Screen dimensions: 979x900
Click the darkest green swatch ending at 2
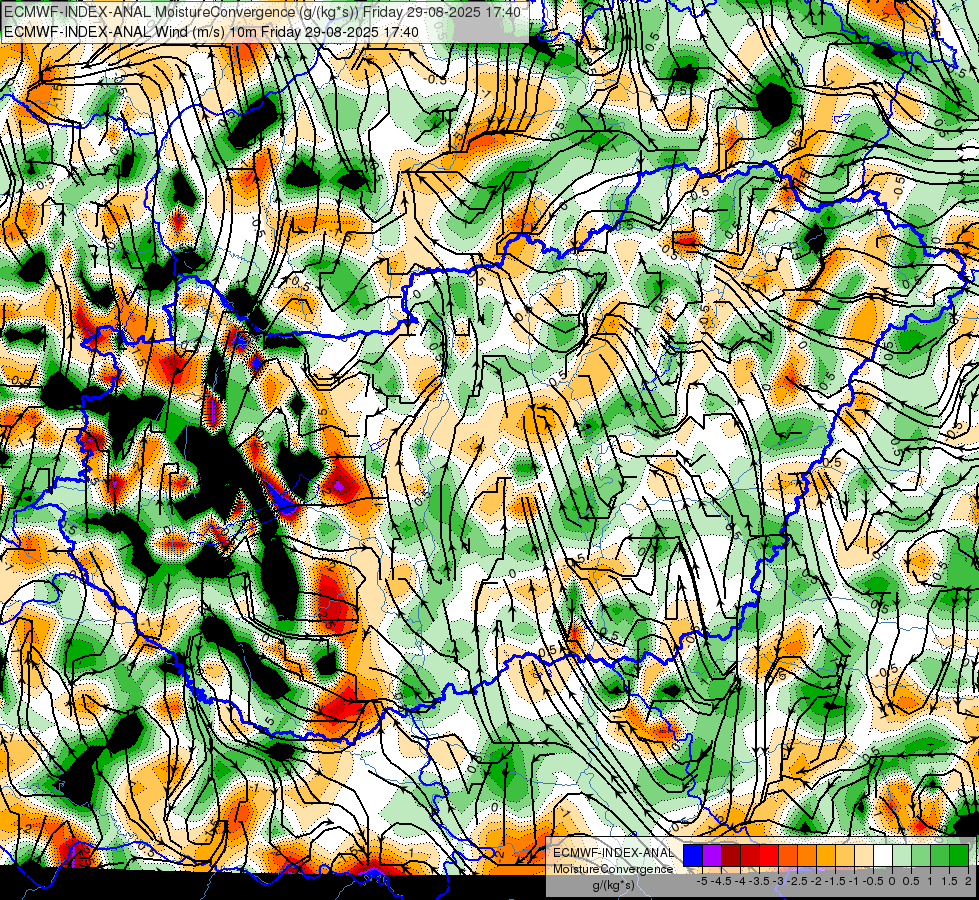959,856
